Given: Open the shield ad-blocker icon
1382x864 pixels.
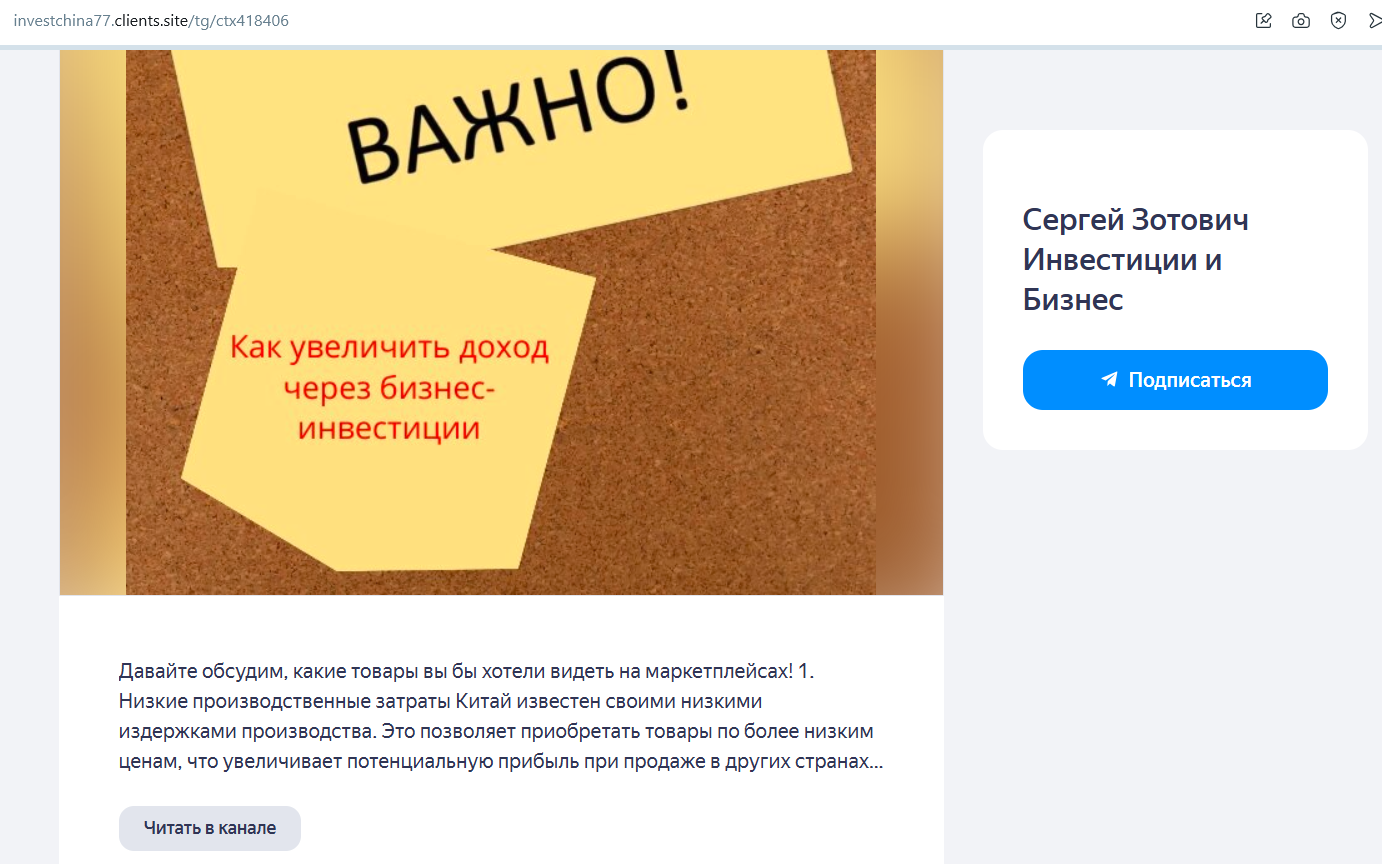Looking at the screenshot, I should [x=1338, y=20].
